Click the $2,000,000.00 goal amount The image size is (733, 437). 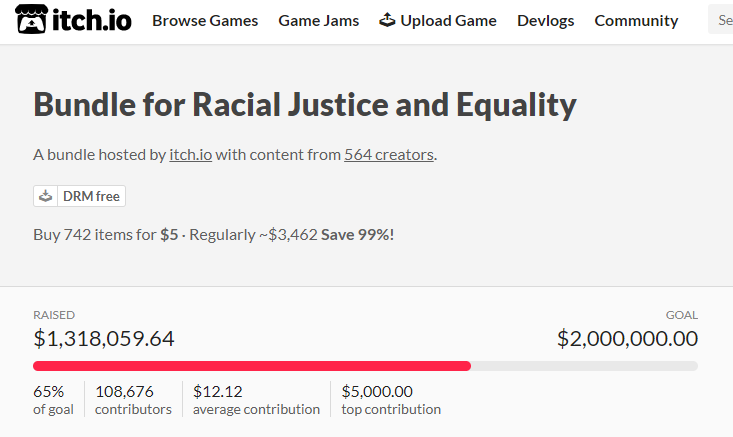[x=627, y=338]
